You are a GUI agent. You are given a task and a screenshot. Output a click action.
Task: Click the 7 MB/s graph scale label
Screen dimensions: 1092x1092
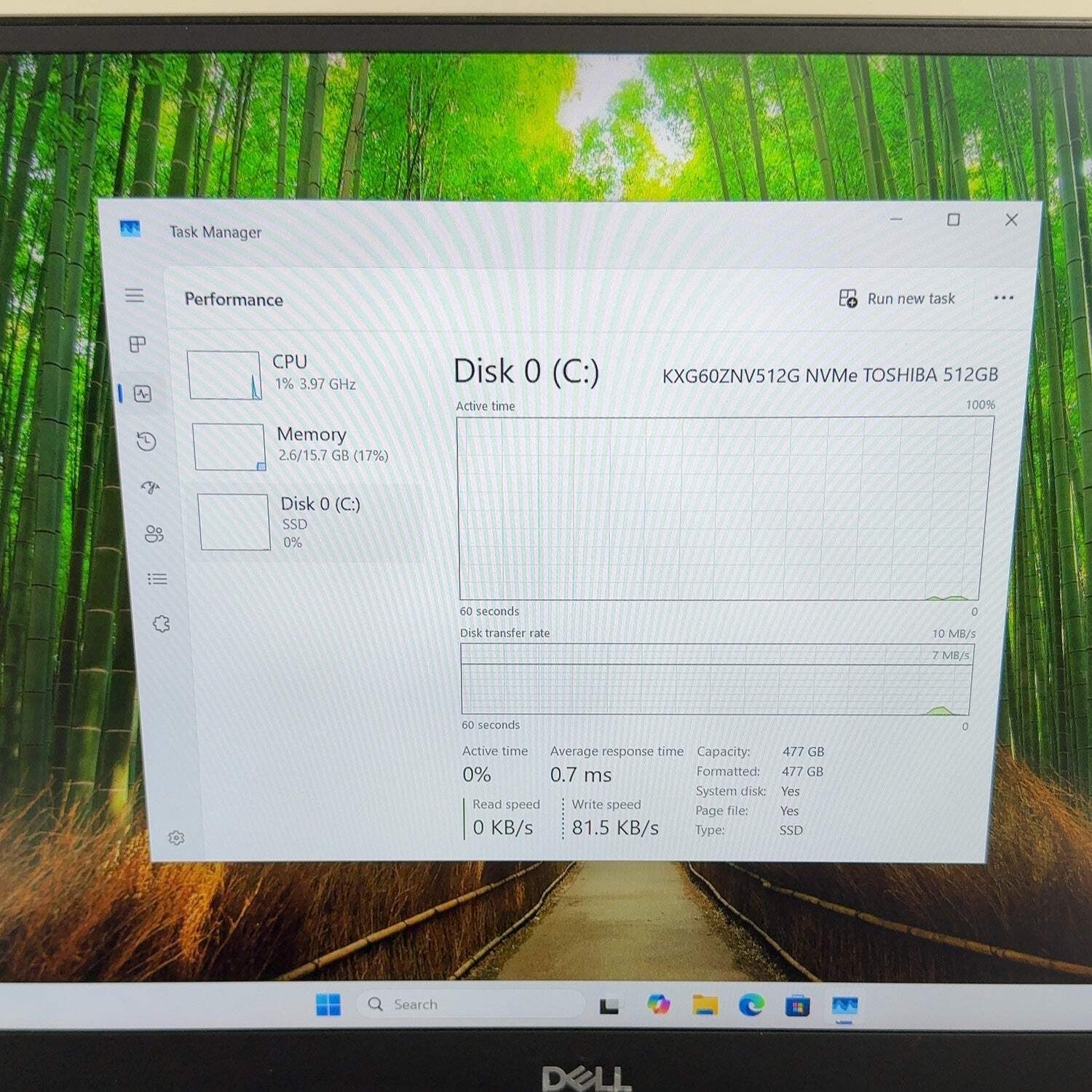(950, 655)
